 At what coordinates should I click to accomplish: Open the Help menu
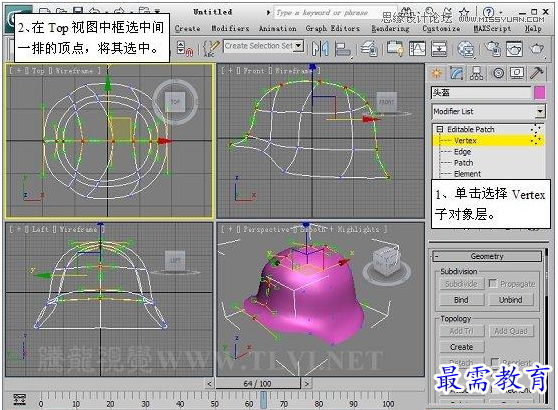pyautogui.click(x=533, y=28)
